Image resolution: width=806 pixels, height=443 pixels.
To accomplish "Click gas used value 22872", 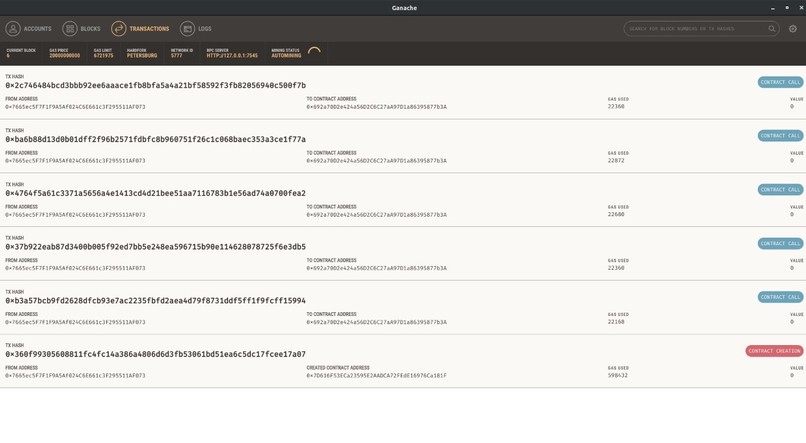I will point(616,161).
